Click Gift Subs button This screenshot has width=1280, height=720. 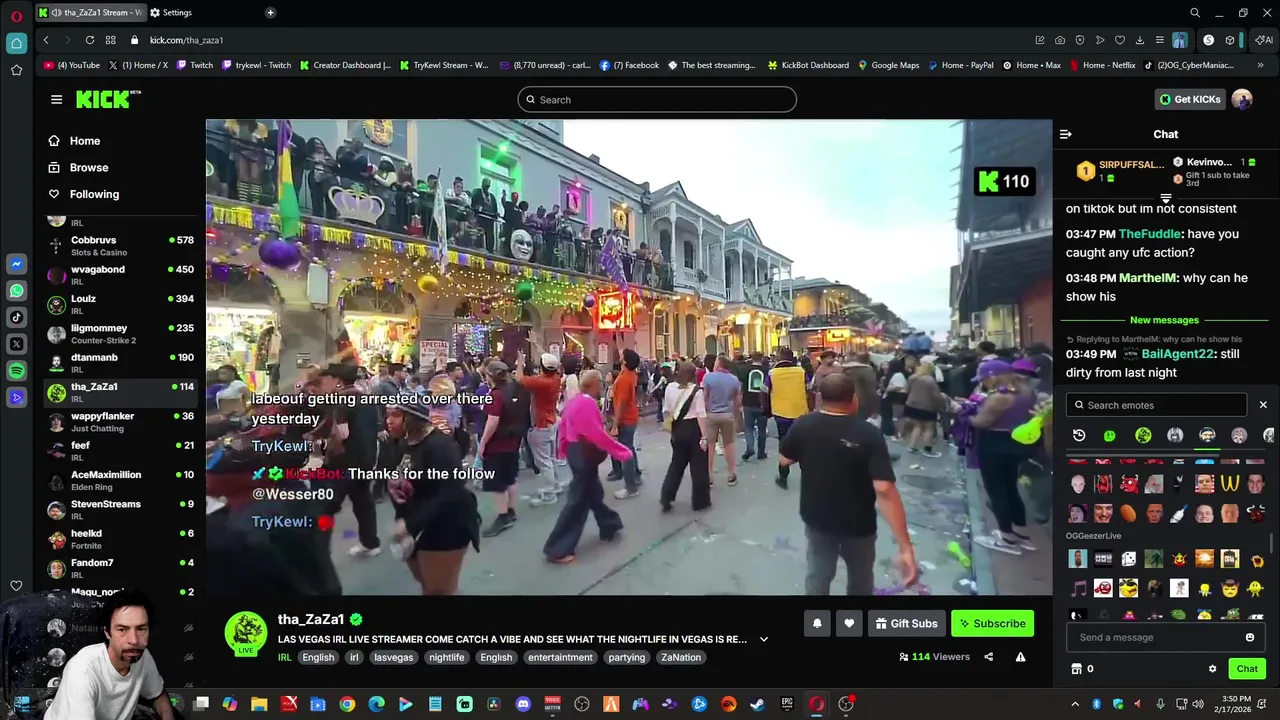[907, 623]
